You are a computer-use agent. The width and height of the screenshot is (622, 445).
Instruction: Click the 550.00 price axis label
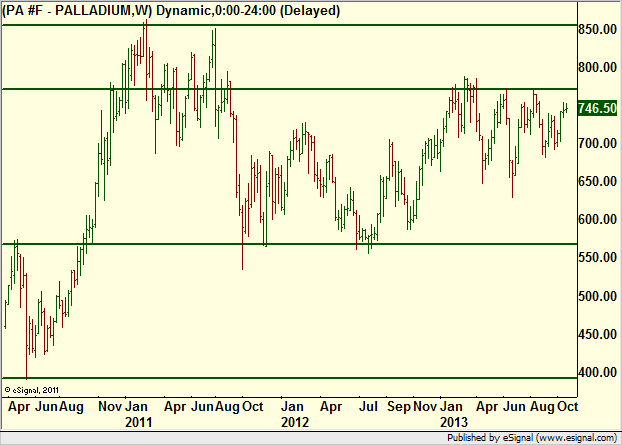coord(597,257)
